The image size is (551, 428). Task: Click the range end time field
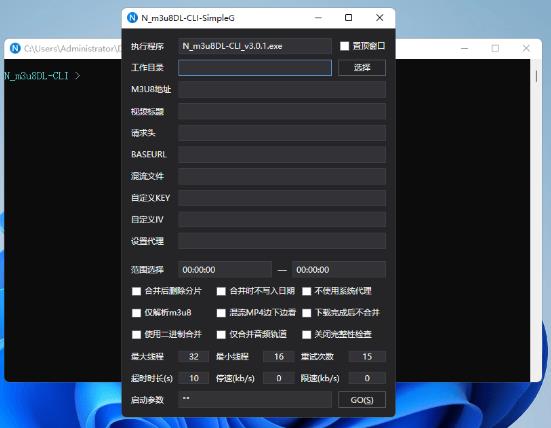click(339, 270)
